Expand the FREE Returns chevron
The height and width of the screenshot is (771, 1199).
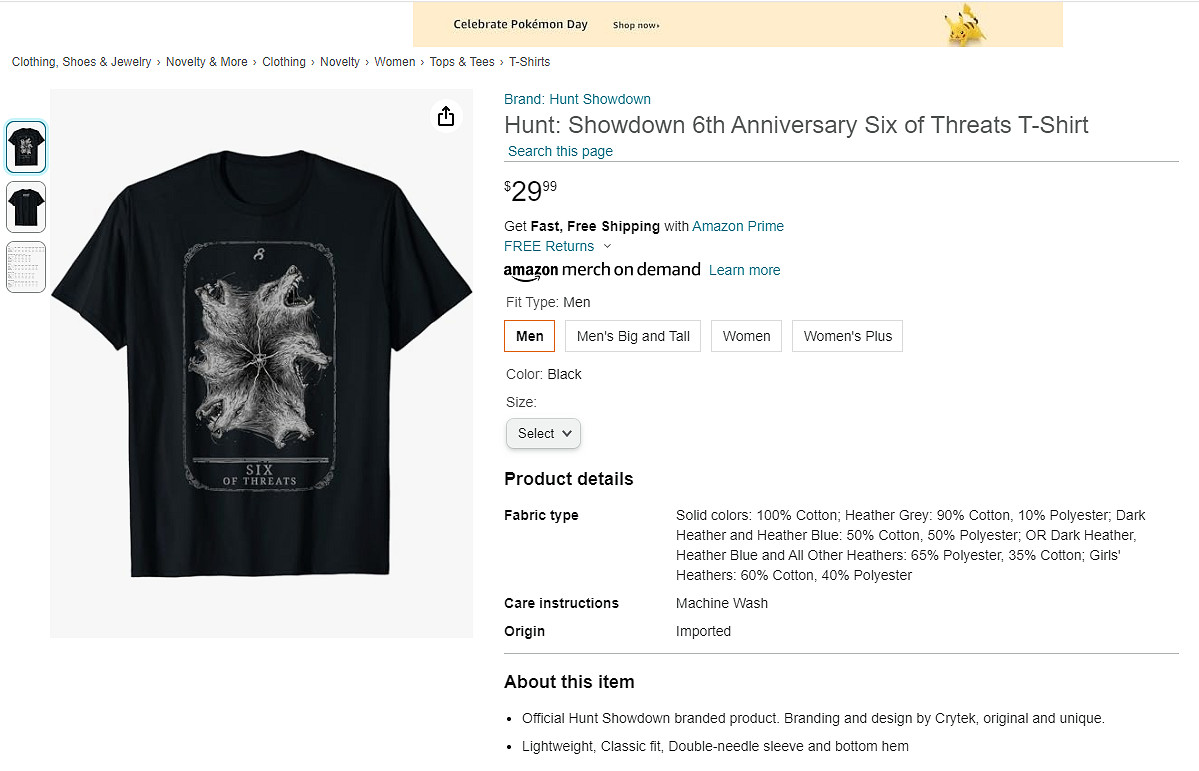607,246
